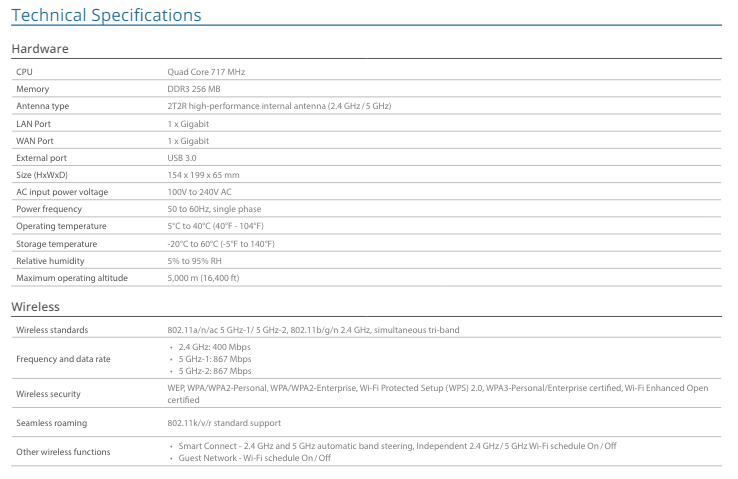Select the Maximum operating altitude label
Image resolution: width=738 pixels, height=479 pixels.
coord(72,278)
